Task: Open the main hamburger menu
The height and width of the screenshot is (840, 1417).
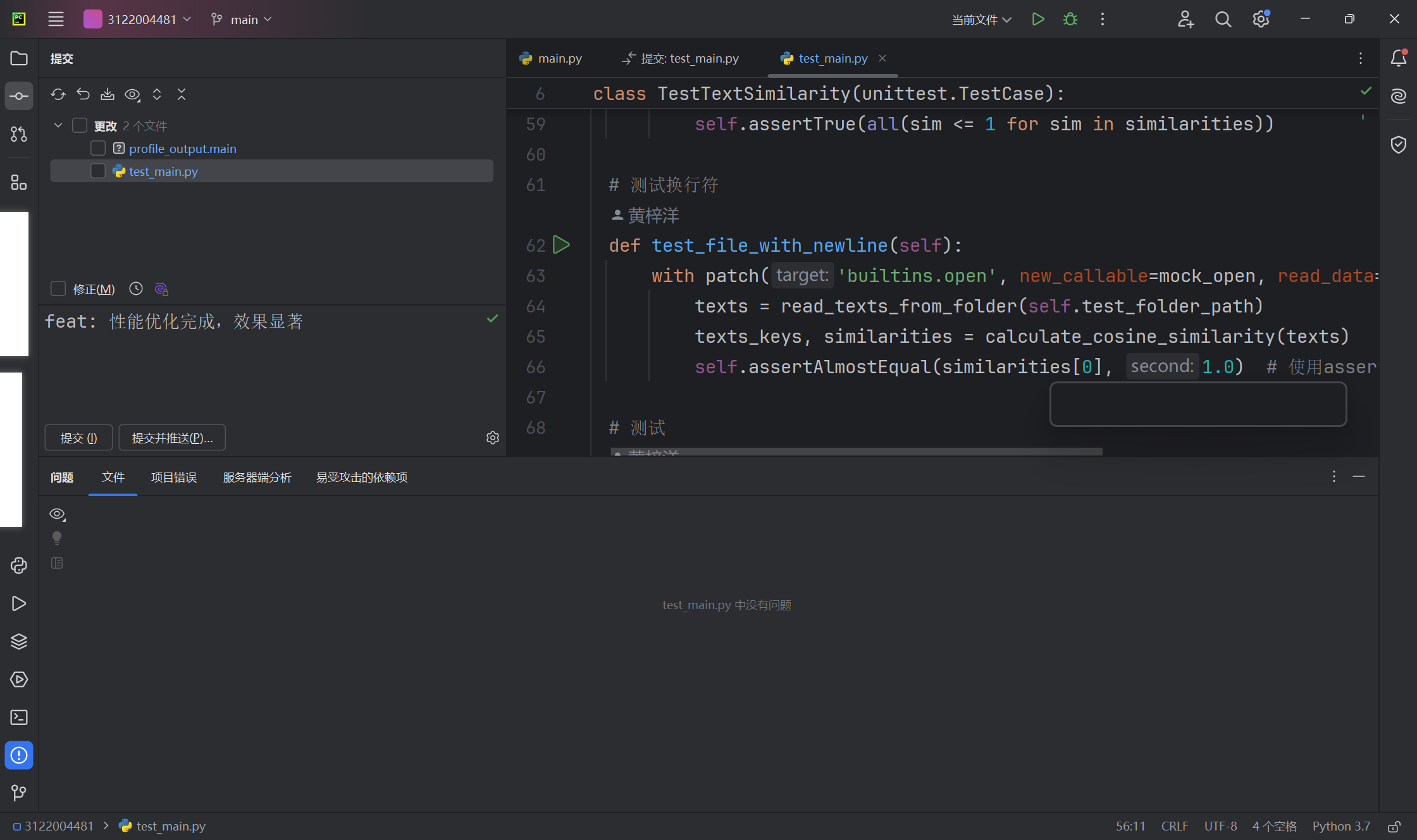Action: [56, 19]
